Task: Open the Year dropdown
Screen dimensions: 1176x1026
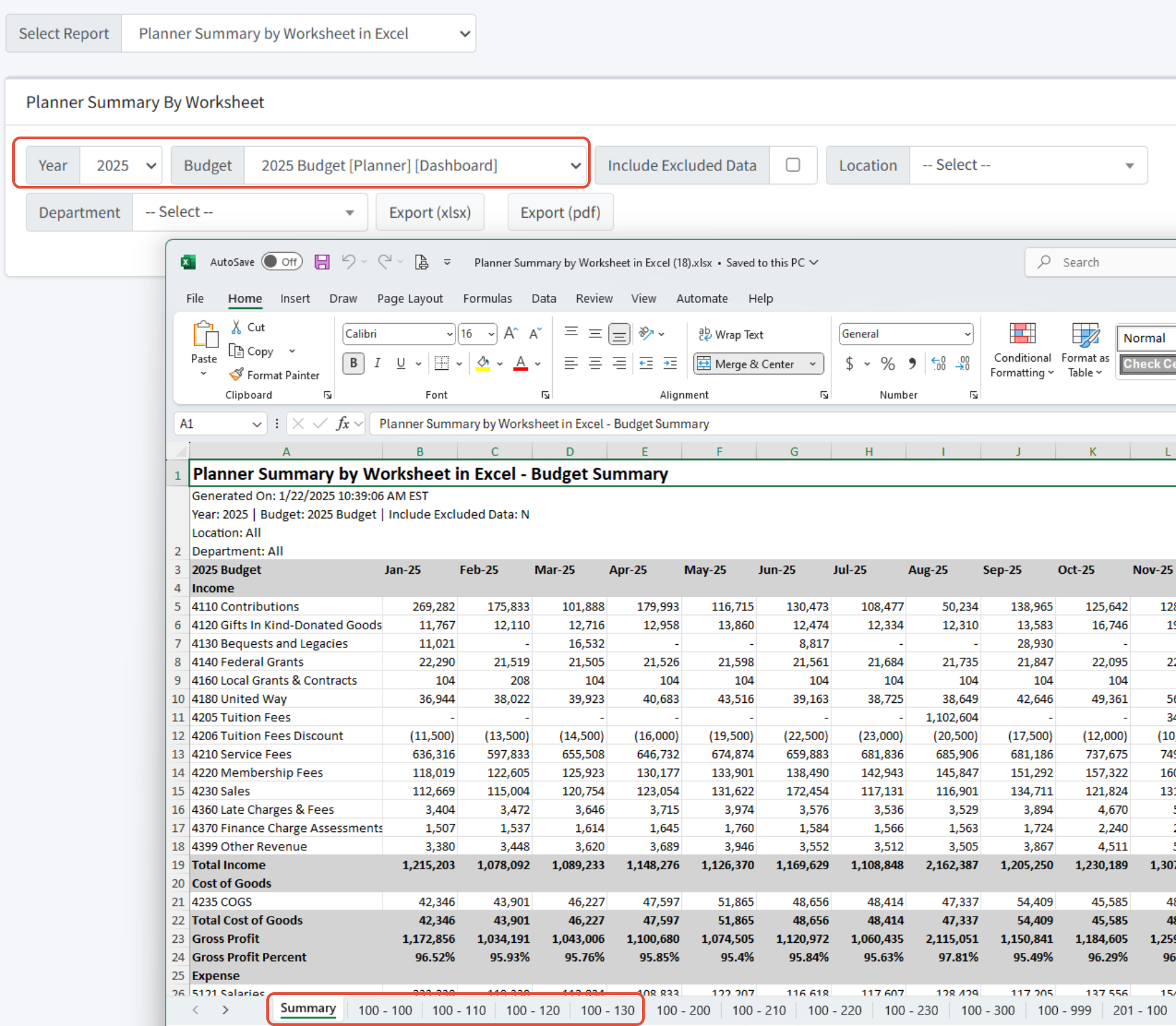Action: (122, 166)
